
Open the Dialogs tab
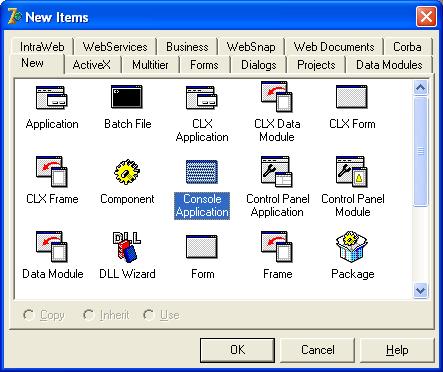tap(259, 65)
